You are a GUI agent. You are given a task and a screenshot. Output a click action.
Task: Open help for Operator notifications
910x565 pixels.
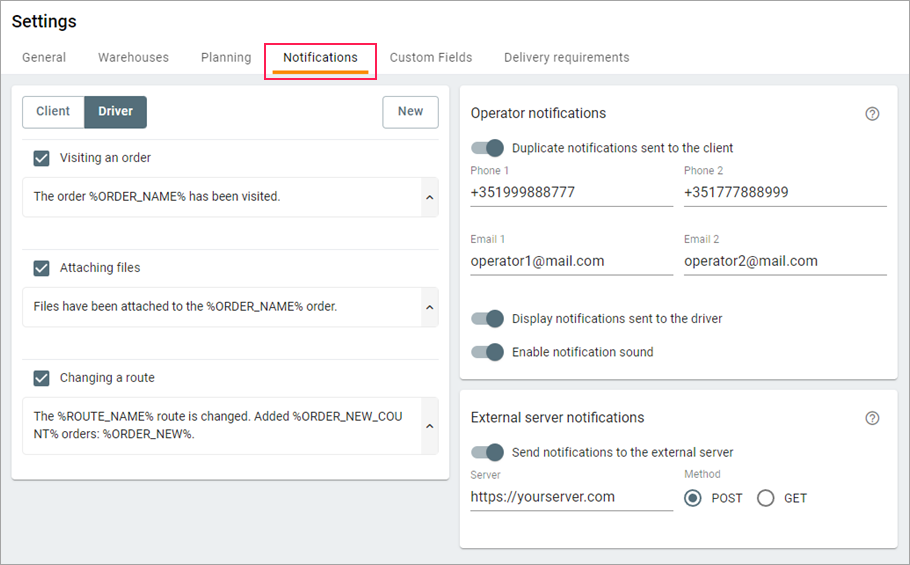click(872, 114)
